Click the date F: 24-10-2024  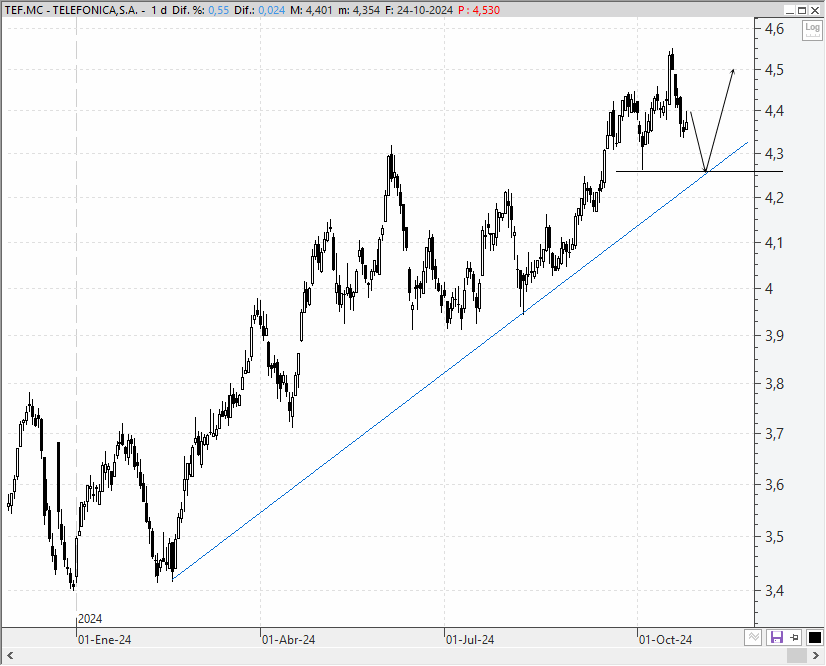(x=419, y=10)
